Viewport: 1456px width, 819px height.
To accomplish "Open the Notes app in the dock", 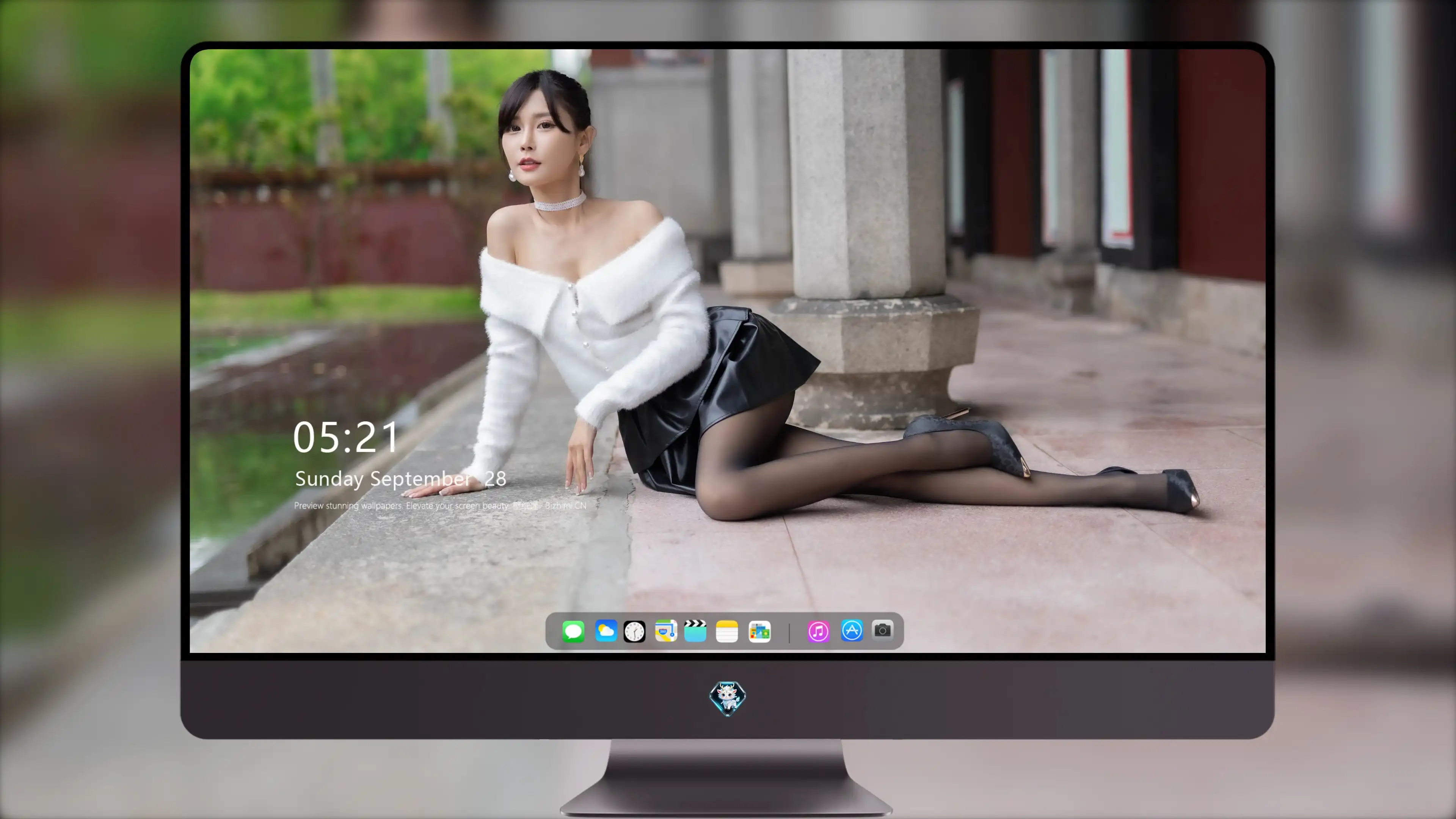I will coord(727,631).
